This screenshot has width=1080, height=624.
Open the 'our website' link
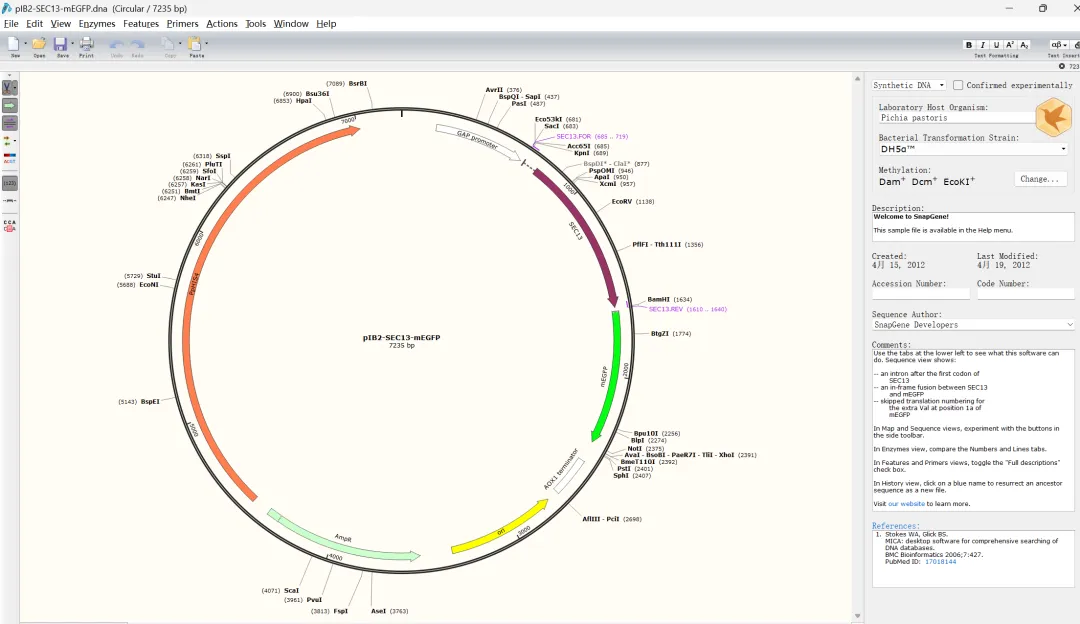click(906, 504)
